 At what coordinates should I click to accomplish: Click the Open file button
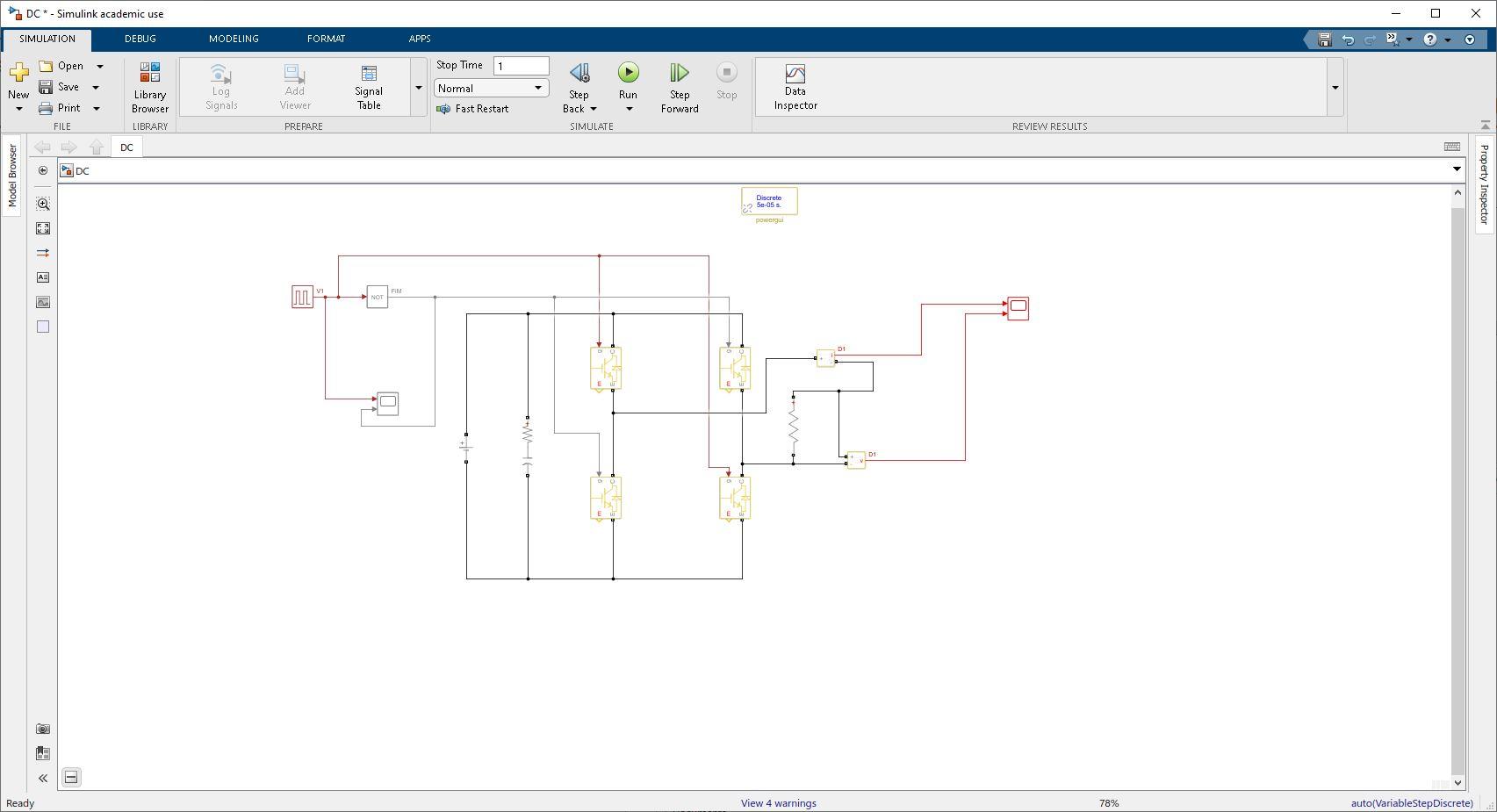click(x=61, y=66)
